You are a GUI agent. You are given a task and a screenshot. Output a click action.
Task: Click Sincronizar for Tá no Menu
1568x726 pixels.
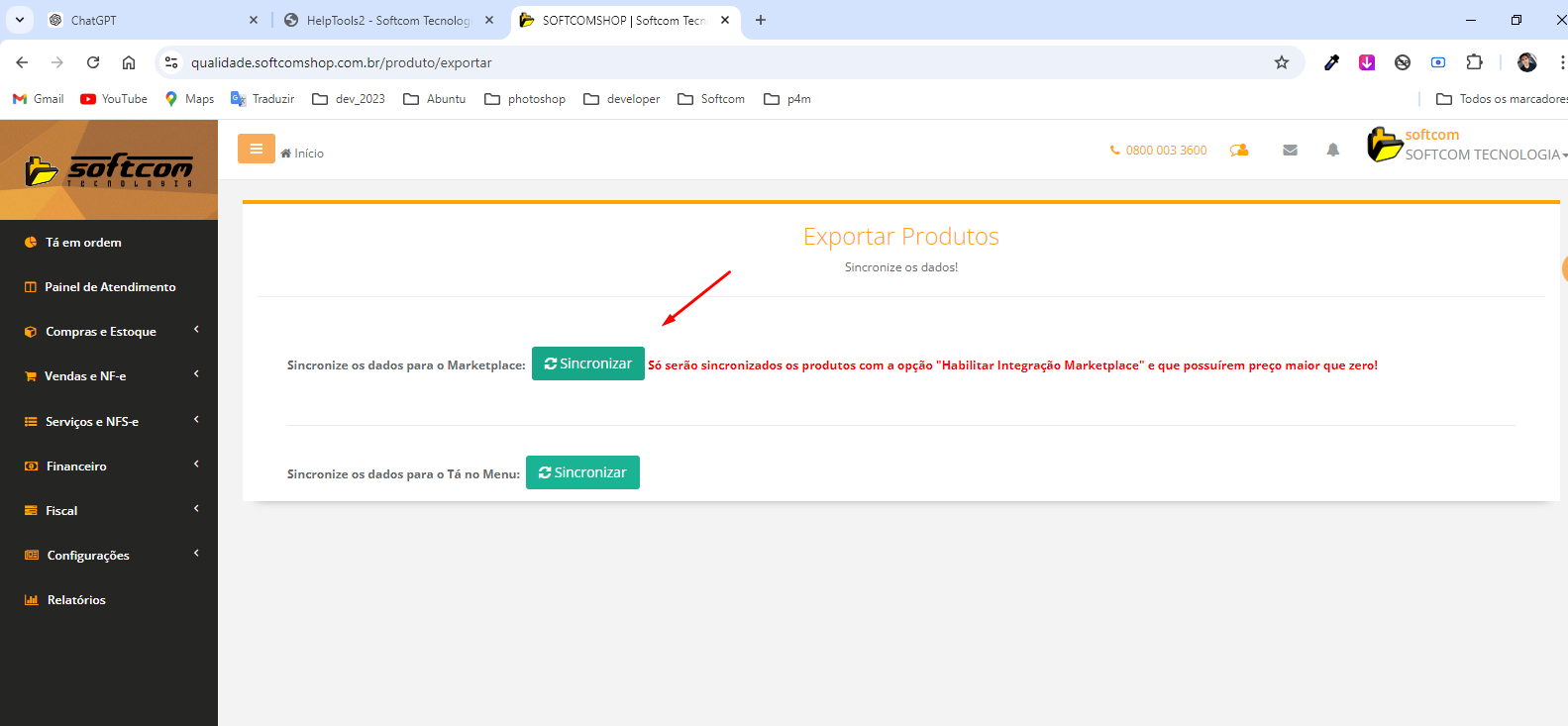(582, 472)
